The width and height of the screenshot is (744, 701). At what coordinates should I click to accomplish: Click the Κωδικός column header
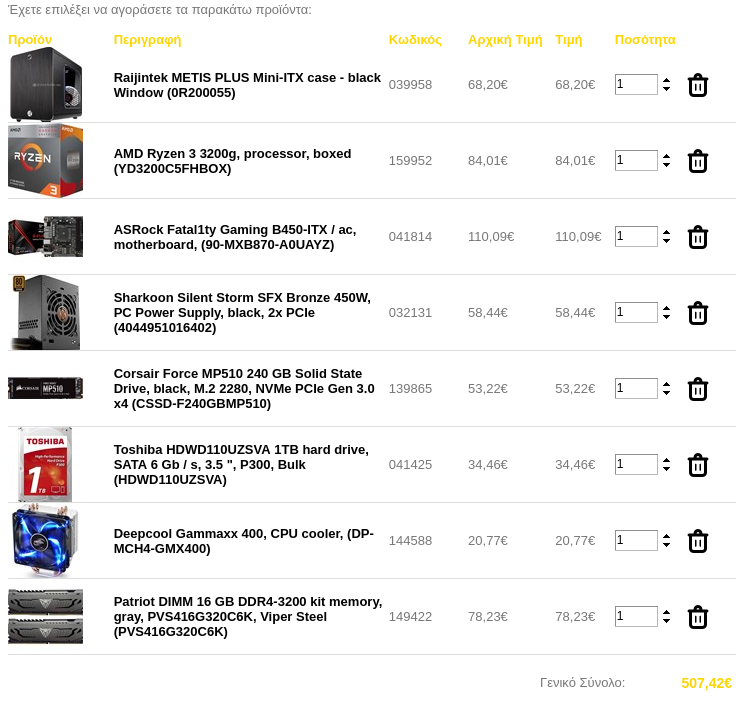click(x=415, y=40)
